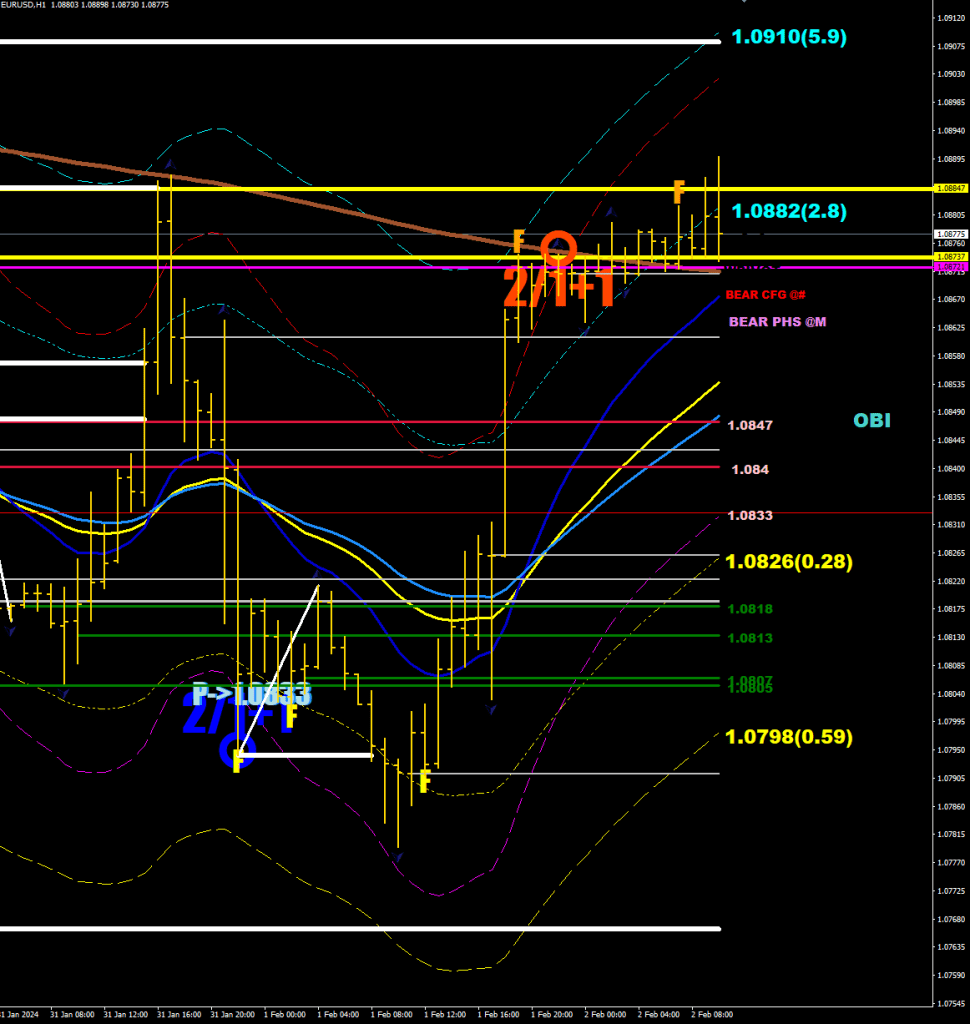The height and width of the screenshot is (1024, 970).
Task: Click the cyan 1.0882(2.8) level label
Action: coord(789,212)
